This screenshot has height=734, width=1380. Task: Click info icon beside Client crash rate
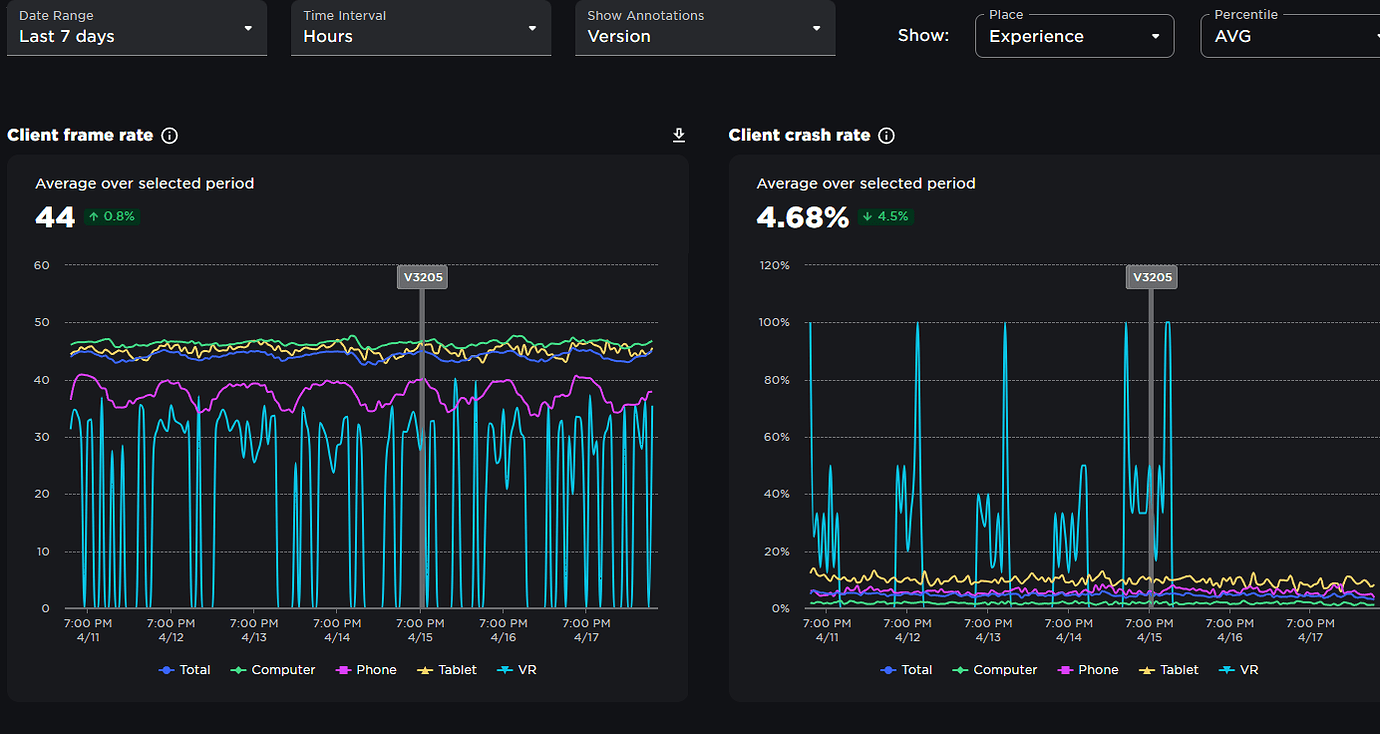pos(887,135)
